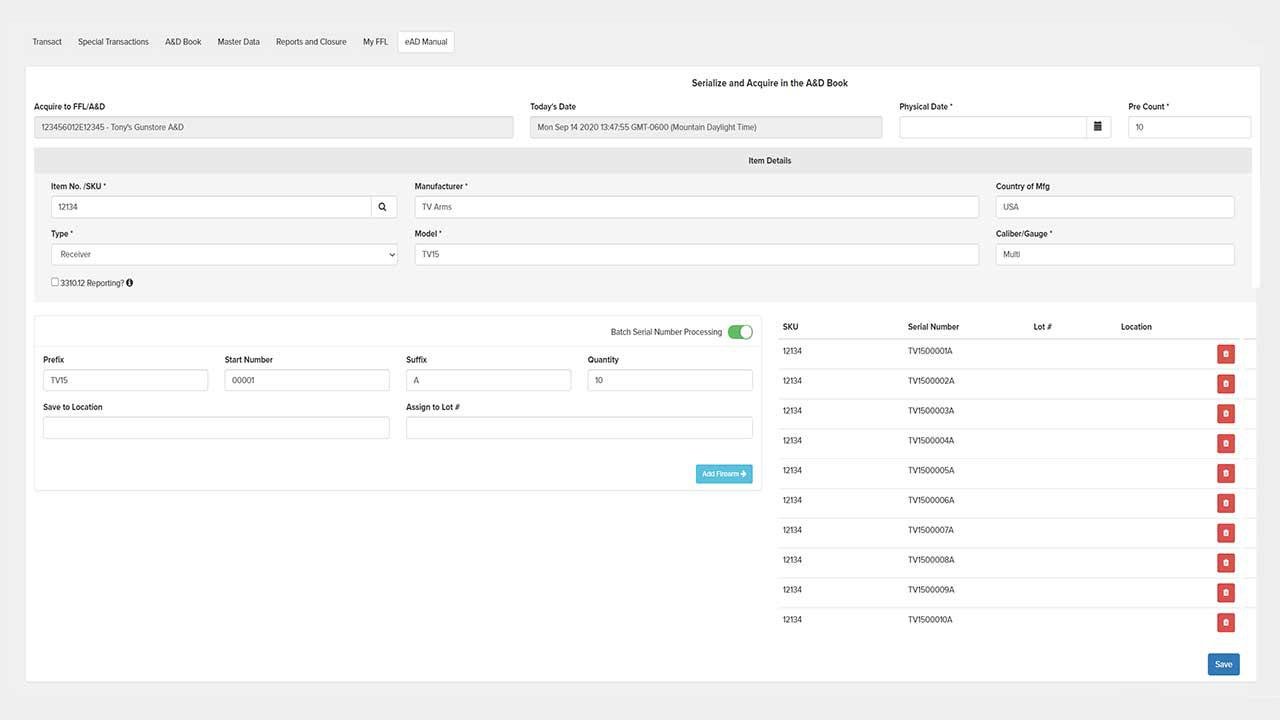Toggle Batch Serial Number Processing switch
This screenshot has width=1280, height=720.
click(740, 332)
